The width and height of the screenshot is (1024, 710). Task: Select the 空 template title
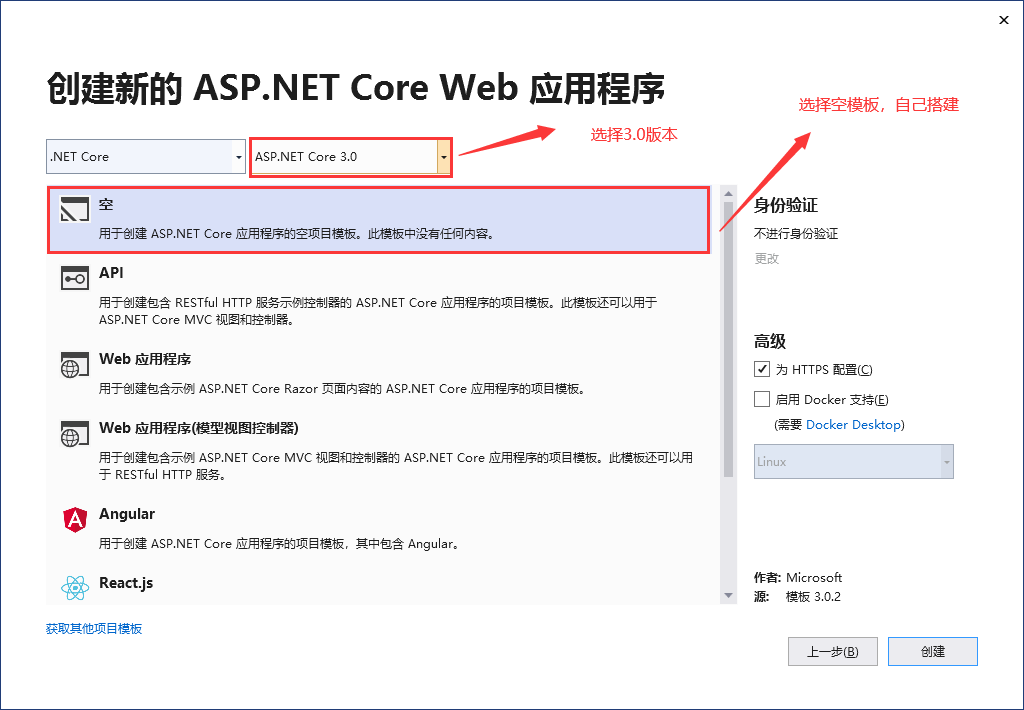106,204
